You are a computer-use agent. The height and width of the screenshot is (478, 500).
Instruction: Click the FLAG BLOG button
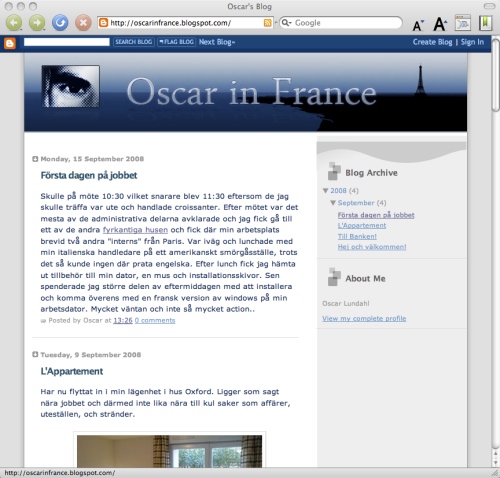coord(176,42)
